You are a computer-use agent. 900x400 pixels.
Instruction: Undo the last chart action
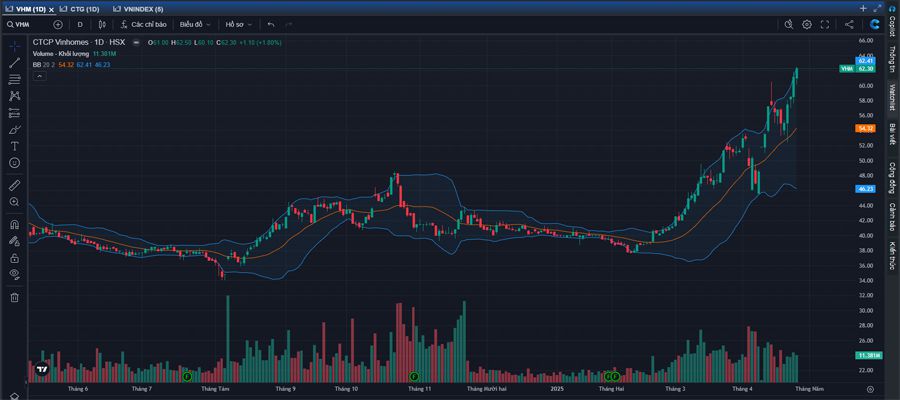pos(271,24)
